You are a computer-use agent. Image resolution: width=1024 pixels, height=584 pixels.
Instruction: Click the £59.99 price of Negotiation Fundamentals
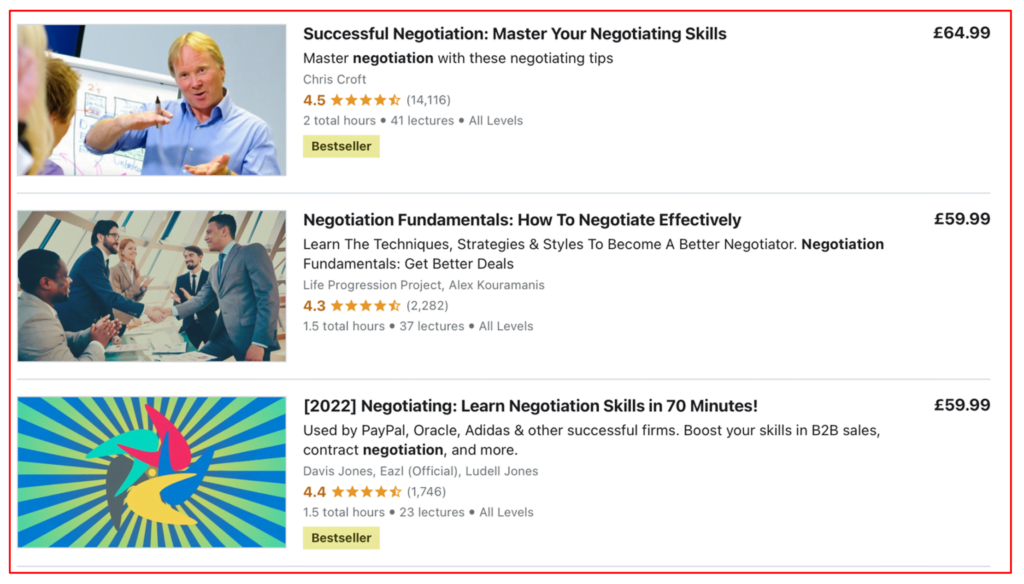click(961, 219)
